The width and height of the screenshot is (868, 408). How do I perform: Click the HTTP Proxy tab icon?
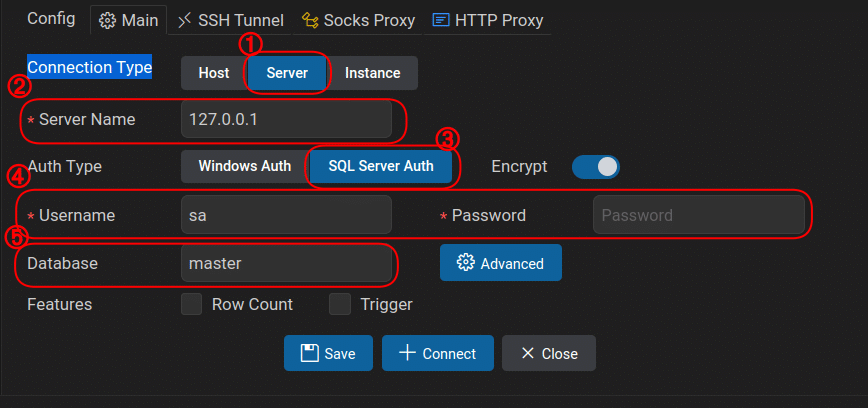(x=441, y=20)
